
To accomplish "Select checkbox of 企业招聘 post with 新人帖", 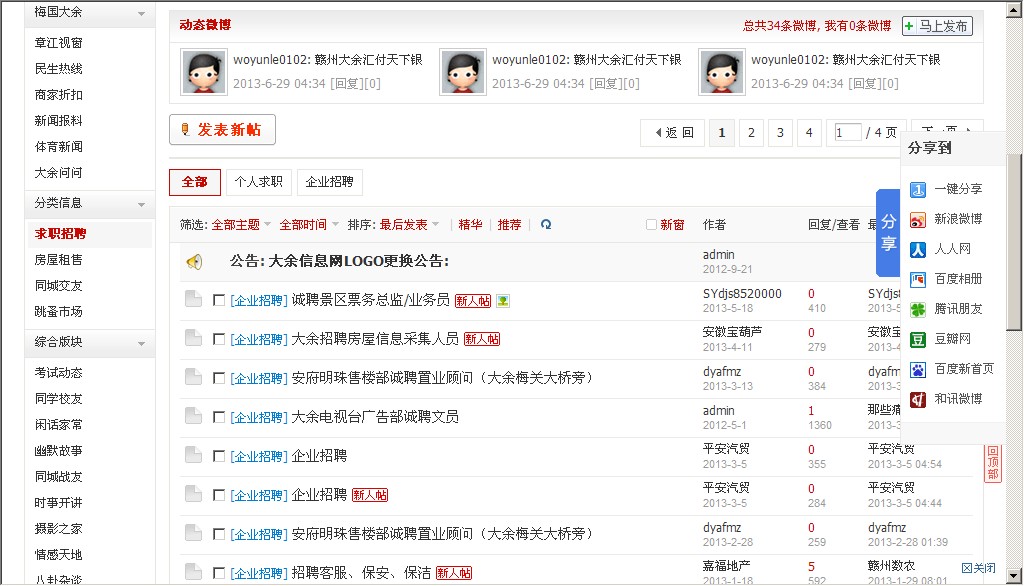I will (219, 495).
